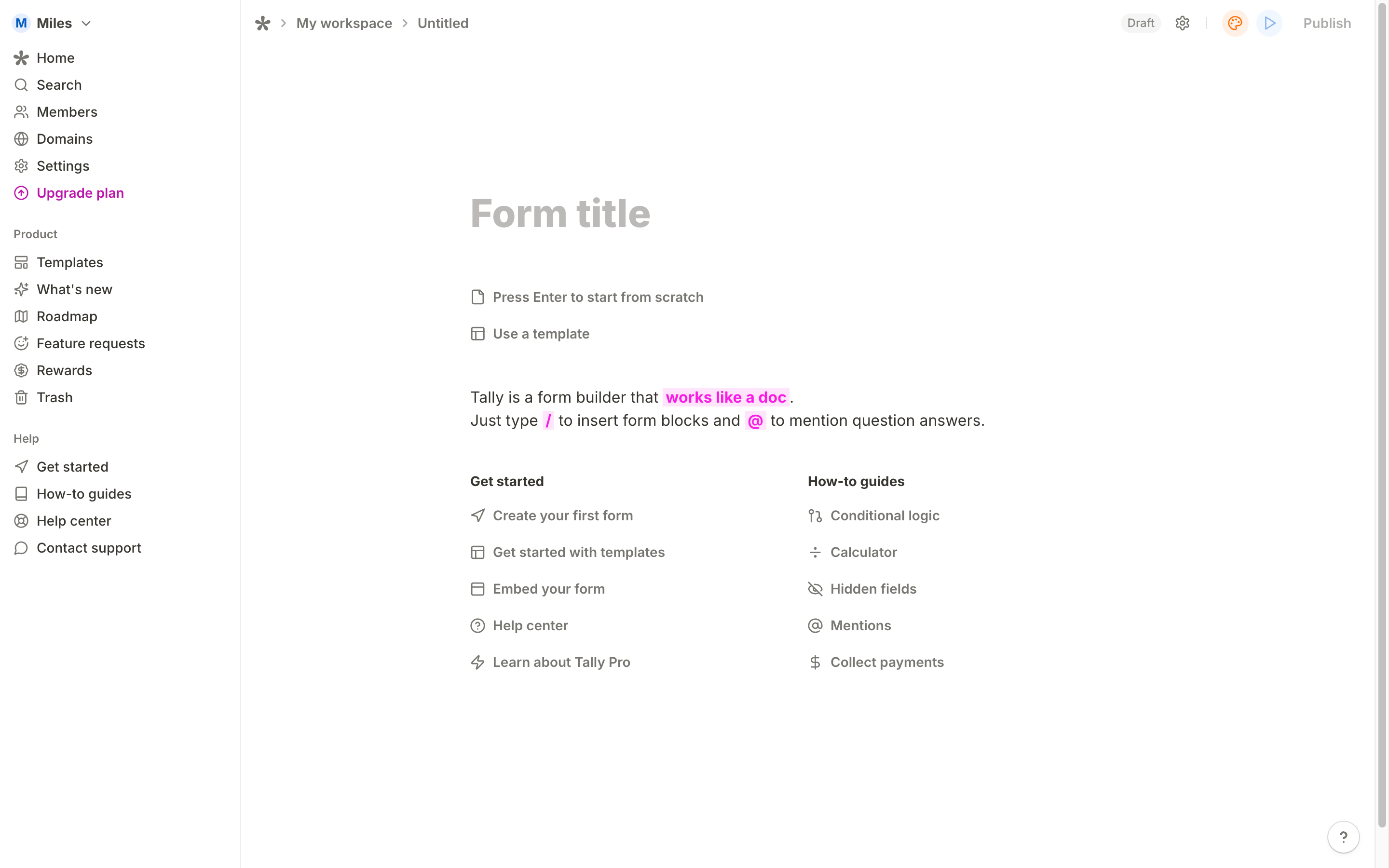Open the Members page
Viewport: 1389px width, 868px height.
(67, 111)
